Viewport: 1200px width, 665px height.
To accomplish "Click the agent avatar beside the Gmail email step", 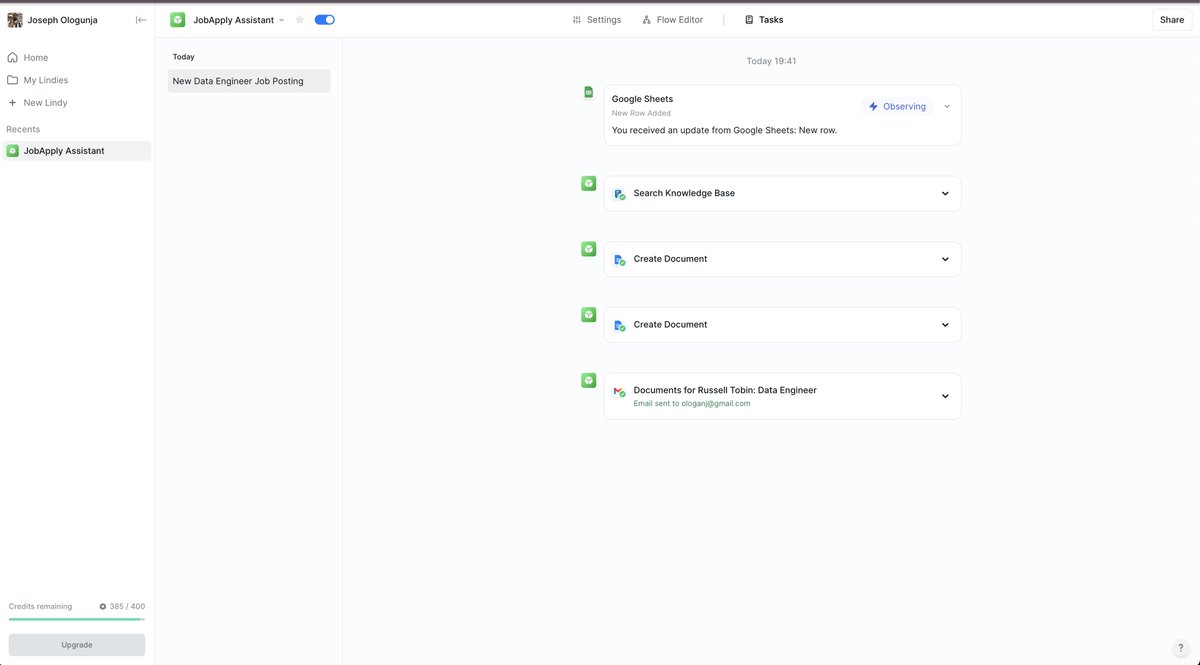I will 589,380.
